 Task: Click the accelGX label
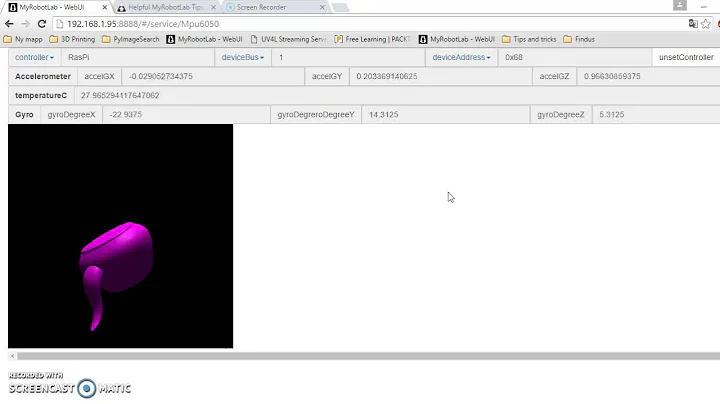[x=99, y=76]
